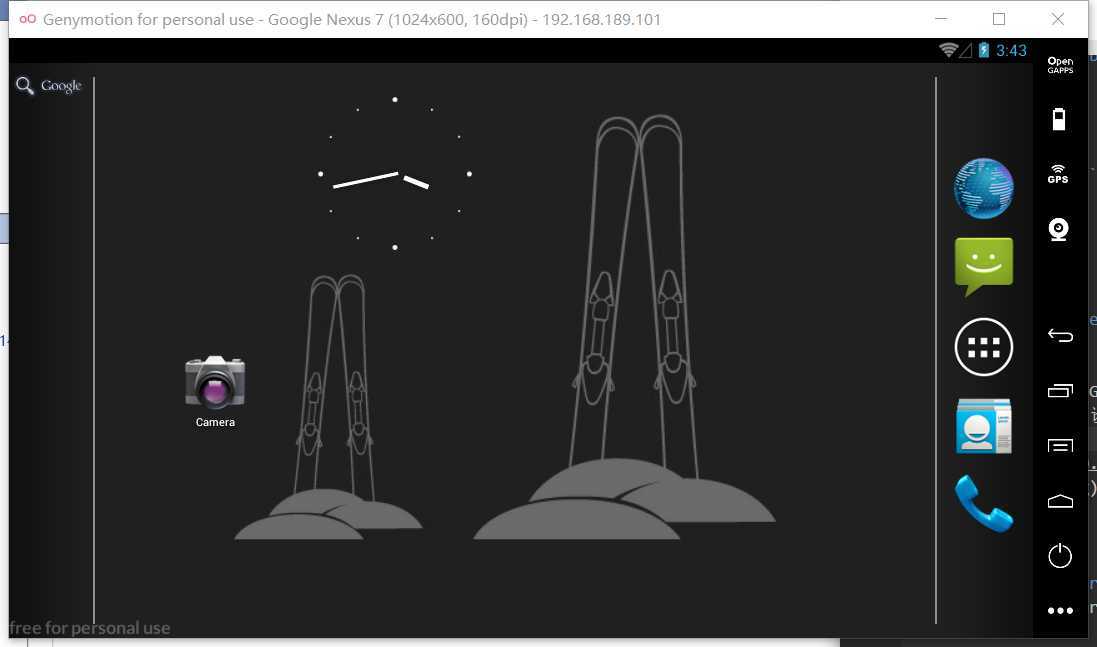Screen dimensions: 1097x647
Task: Open the Google search widget
Action: coord(49,86)
